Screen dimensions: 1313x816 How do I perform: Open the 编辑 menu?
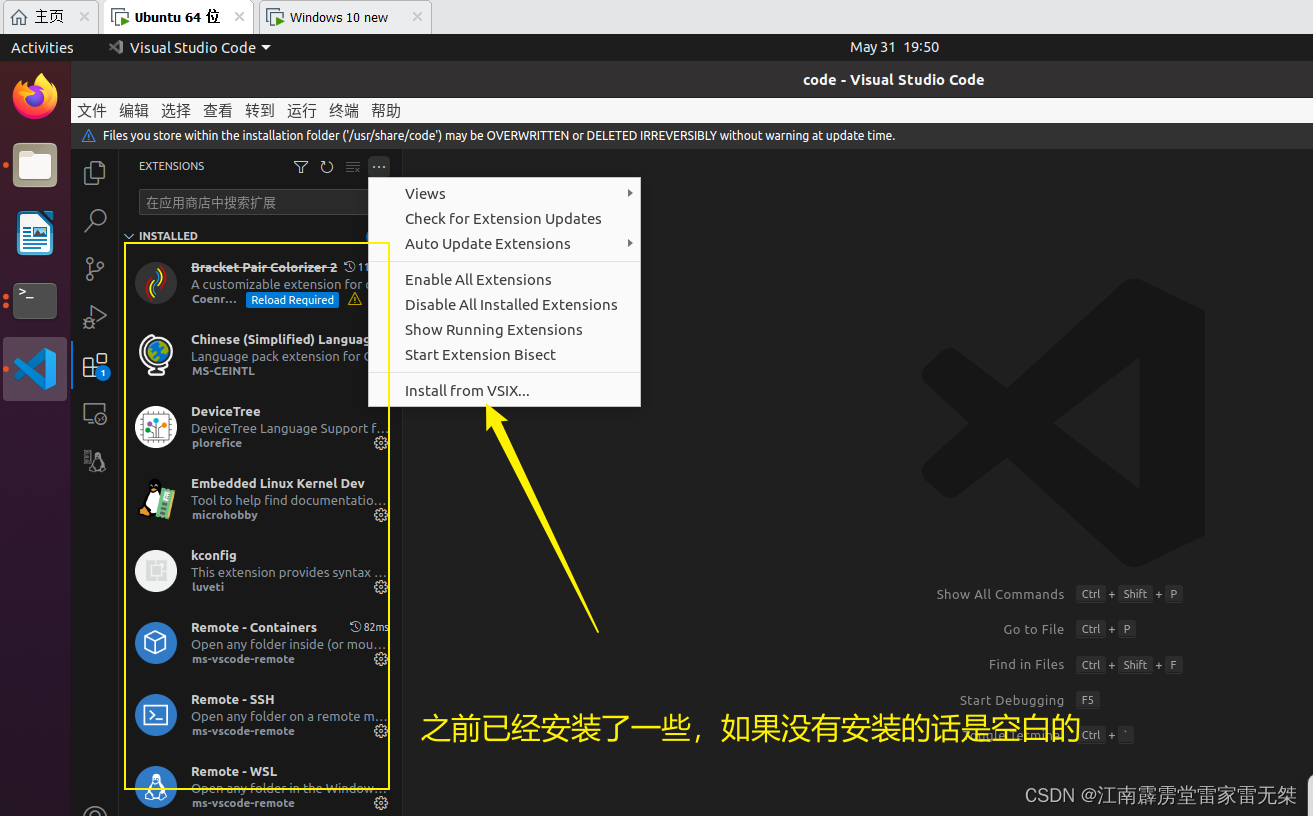(x=134, y=111)
